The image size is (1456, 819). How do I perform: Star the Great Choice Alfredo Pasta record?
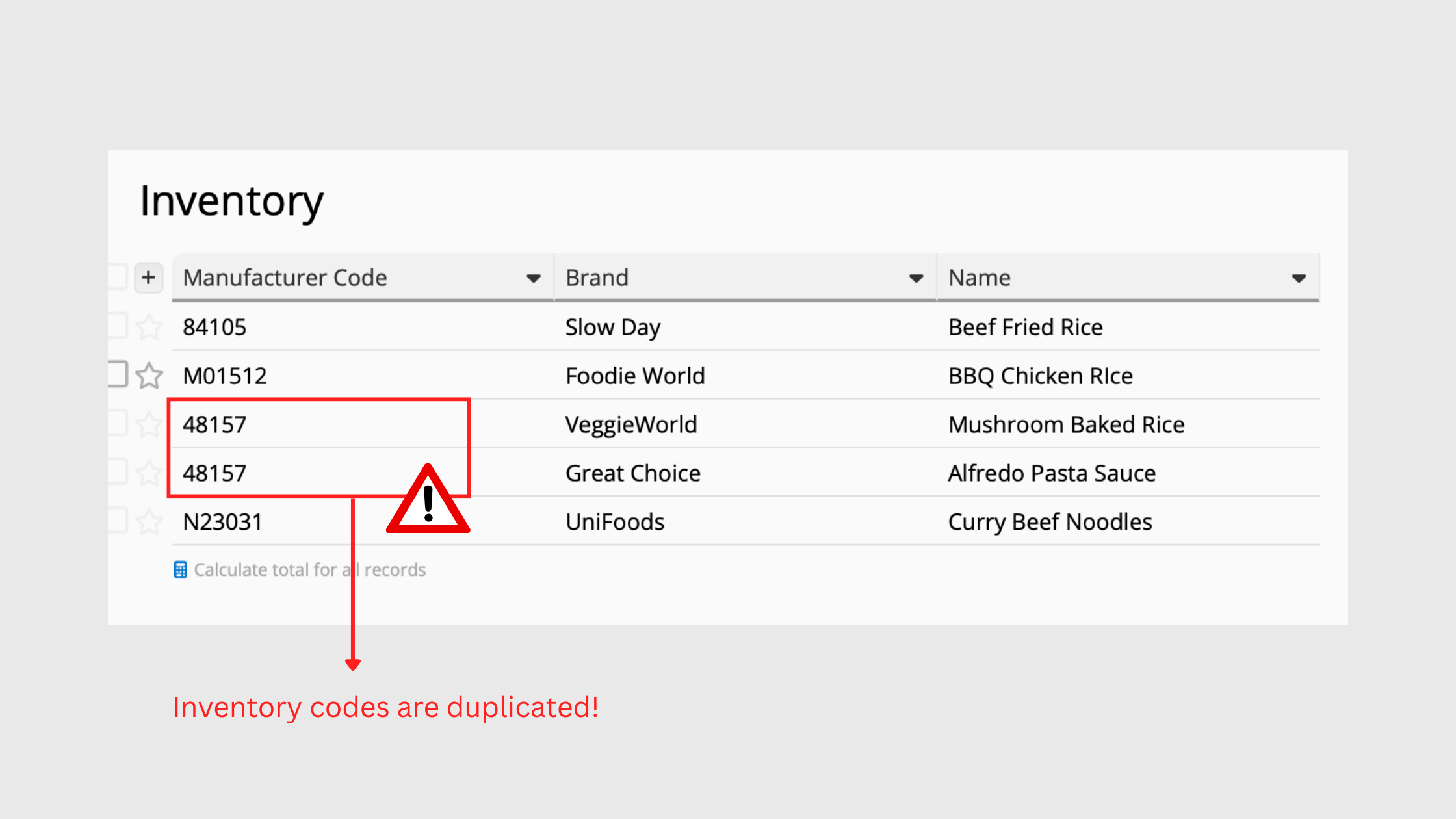click(149, 473)
